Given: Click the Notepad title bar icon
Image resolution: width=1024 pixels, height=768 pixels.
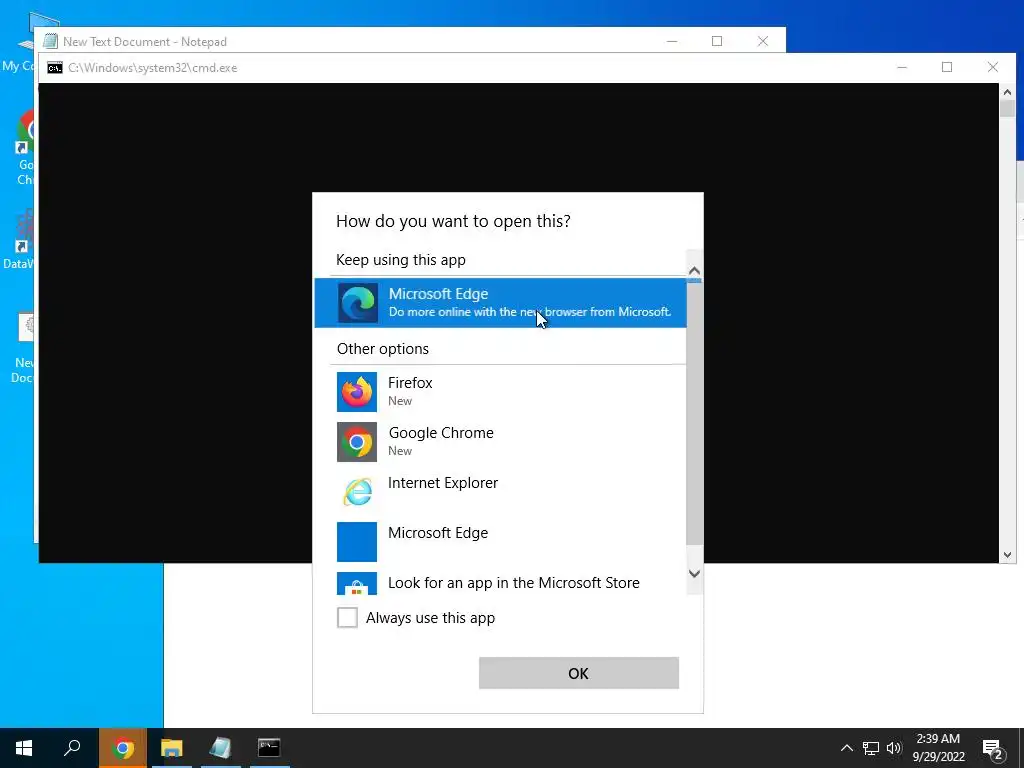Looking at the screenshot, I should [x=50, y=41].
